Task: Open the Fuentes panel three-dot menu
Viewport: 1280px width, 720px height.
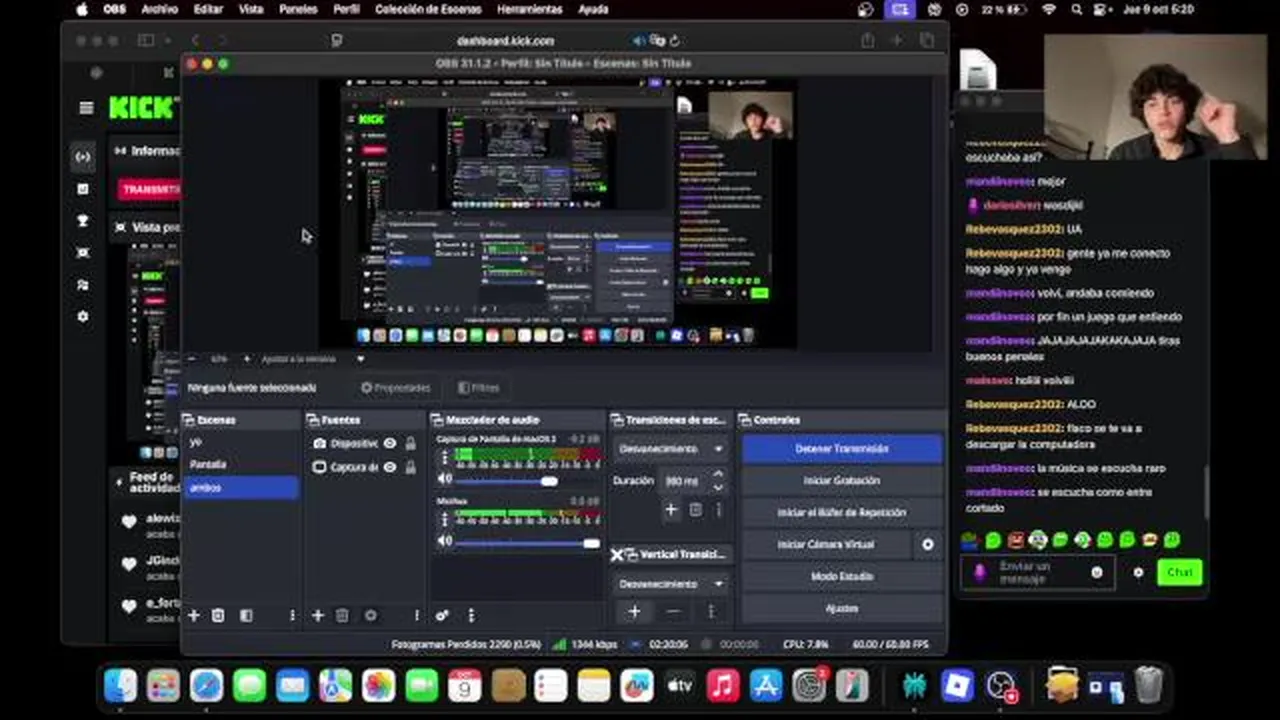Action: (x=417, y=616)
